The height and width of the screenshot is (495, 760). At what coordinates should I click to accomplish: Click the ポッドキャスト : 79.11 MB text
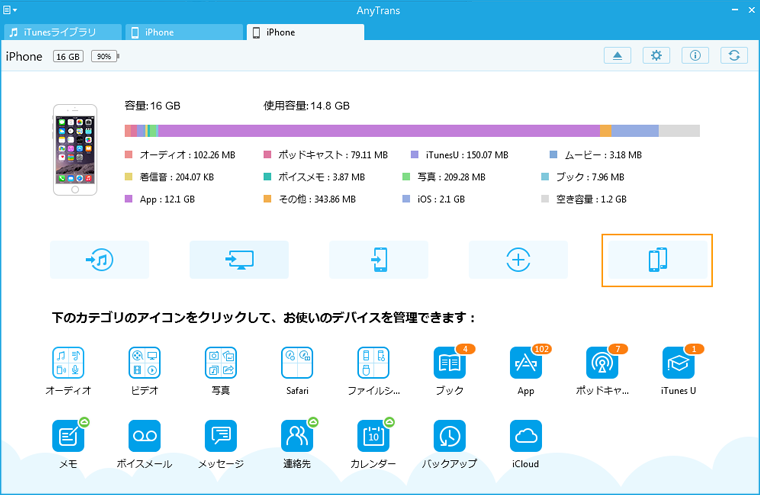[x=332, y=155]
